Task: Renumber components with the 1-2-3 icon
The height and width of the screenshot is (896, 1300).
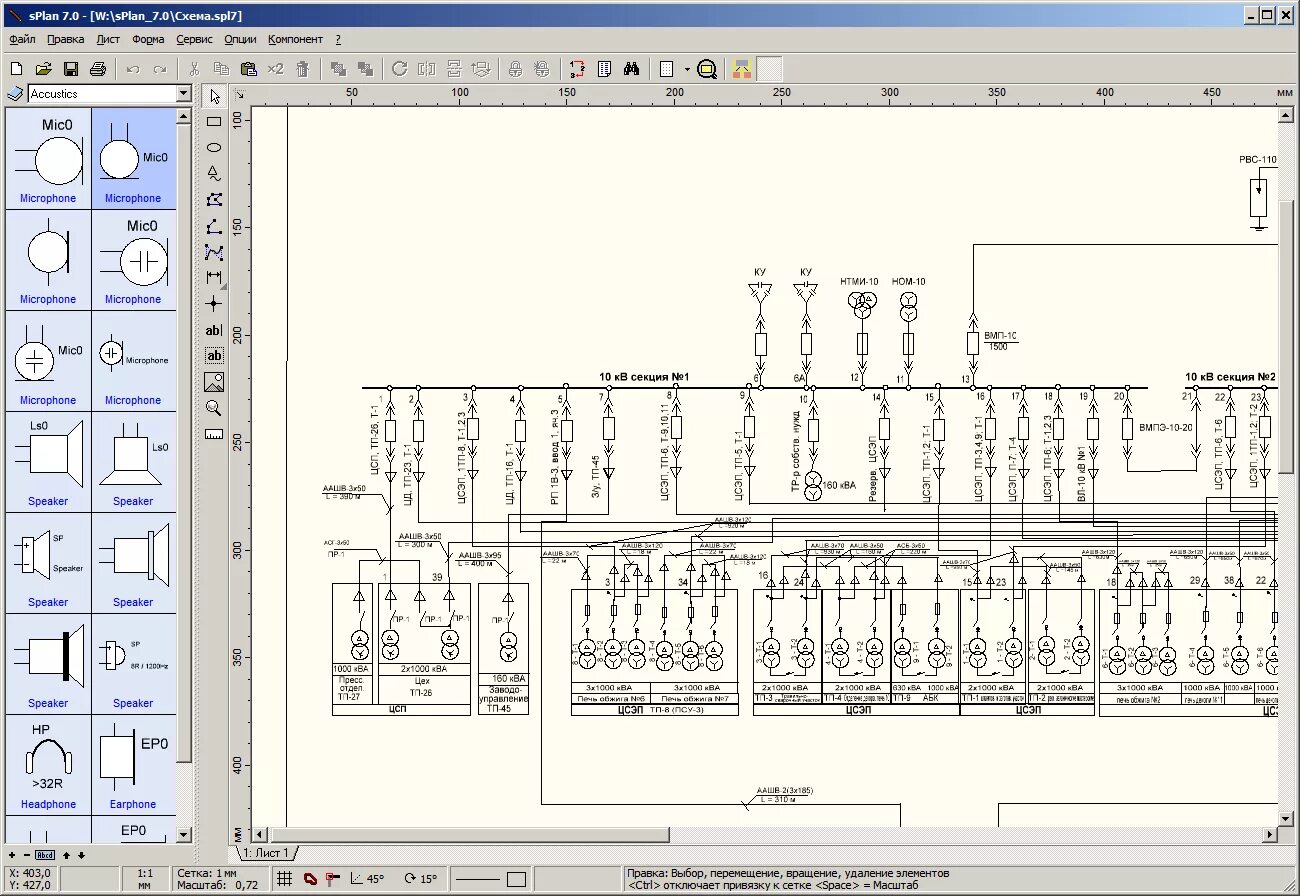Action: pyautogui.click(x=577, y=69)
